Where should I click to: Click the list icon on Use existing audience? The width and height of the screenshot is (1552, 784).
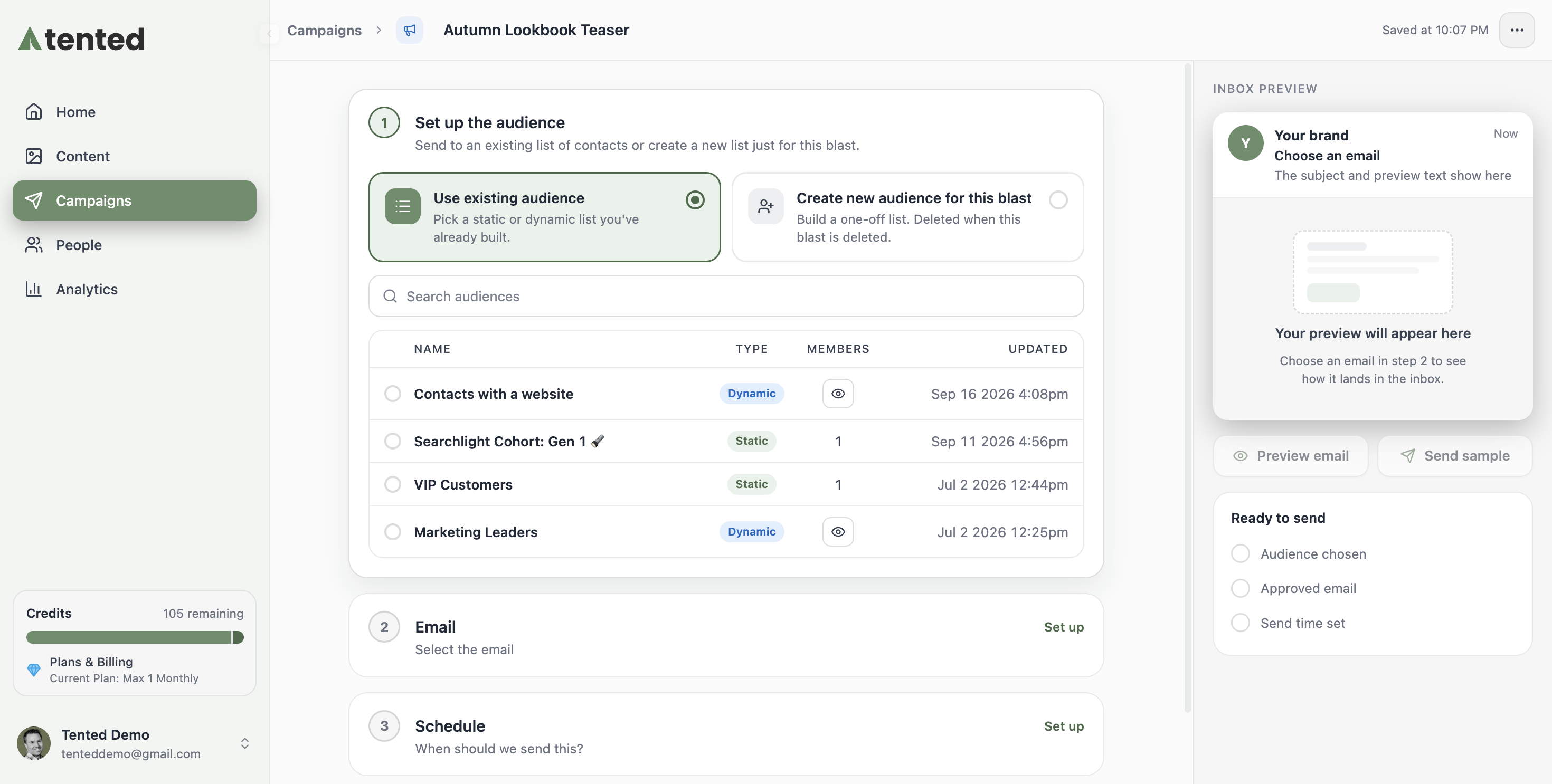coord(402,206)
